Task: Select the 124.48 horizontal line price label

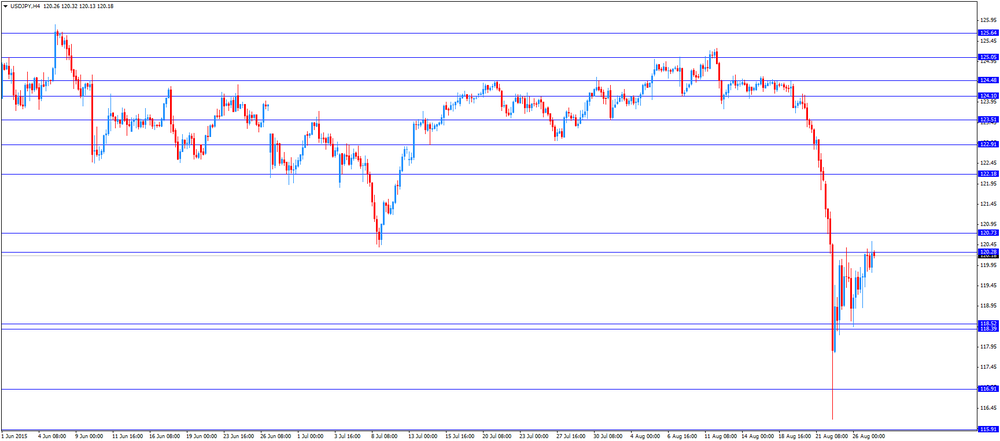Action: click(989, 80)
